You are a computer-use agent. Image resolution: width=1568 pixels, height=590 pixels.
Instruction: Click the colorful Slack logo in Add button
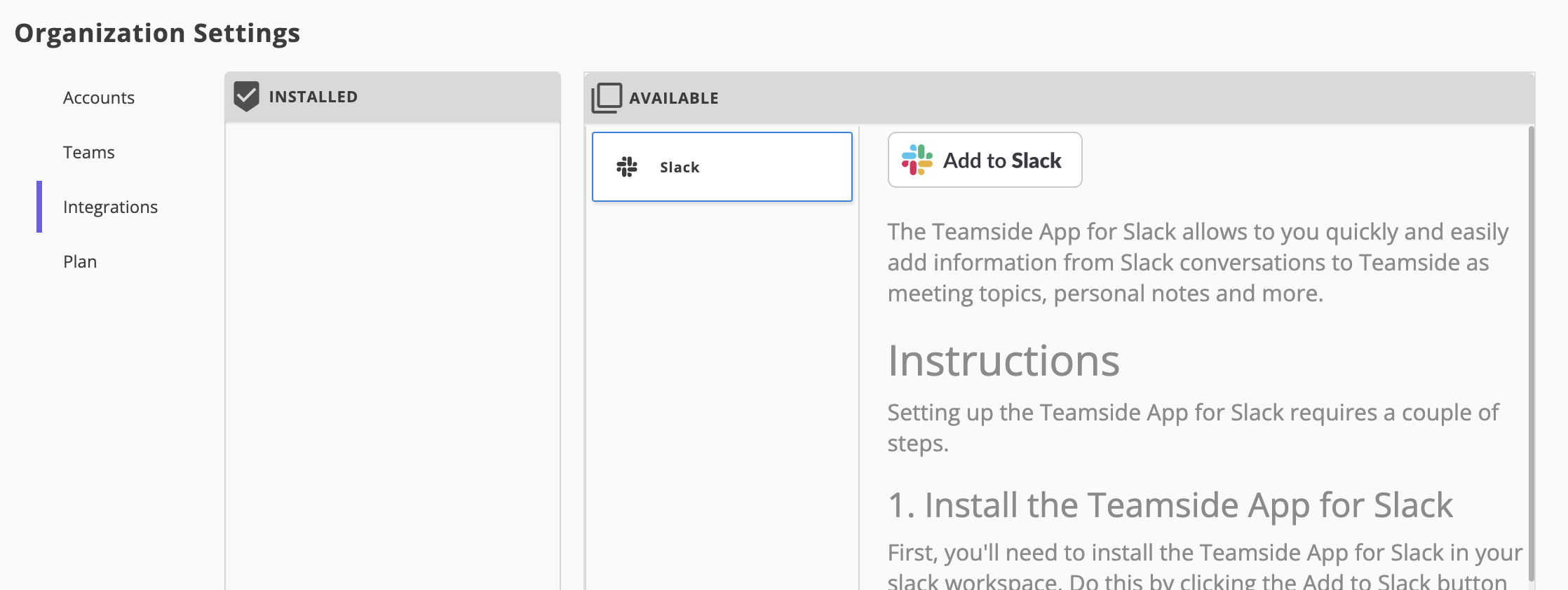[x=917, y=160]
